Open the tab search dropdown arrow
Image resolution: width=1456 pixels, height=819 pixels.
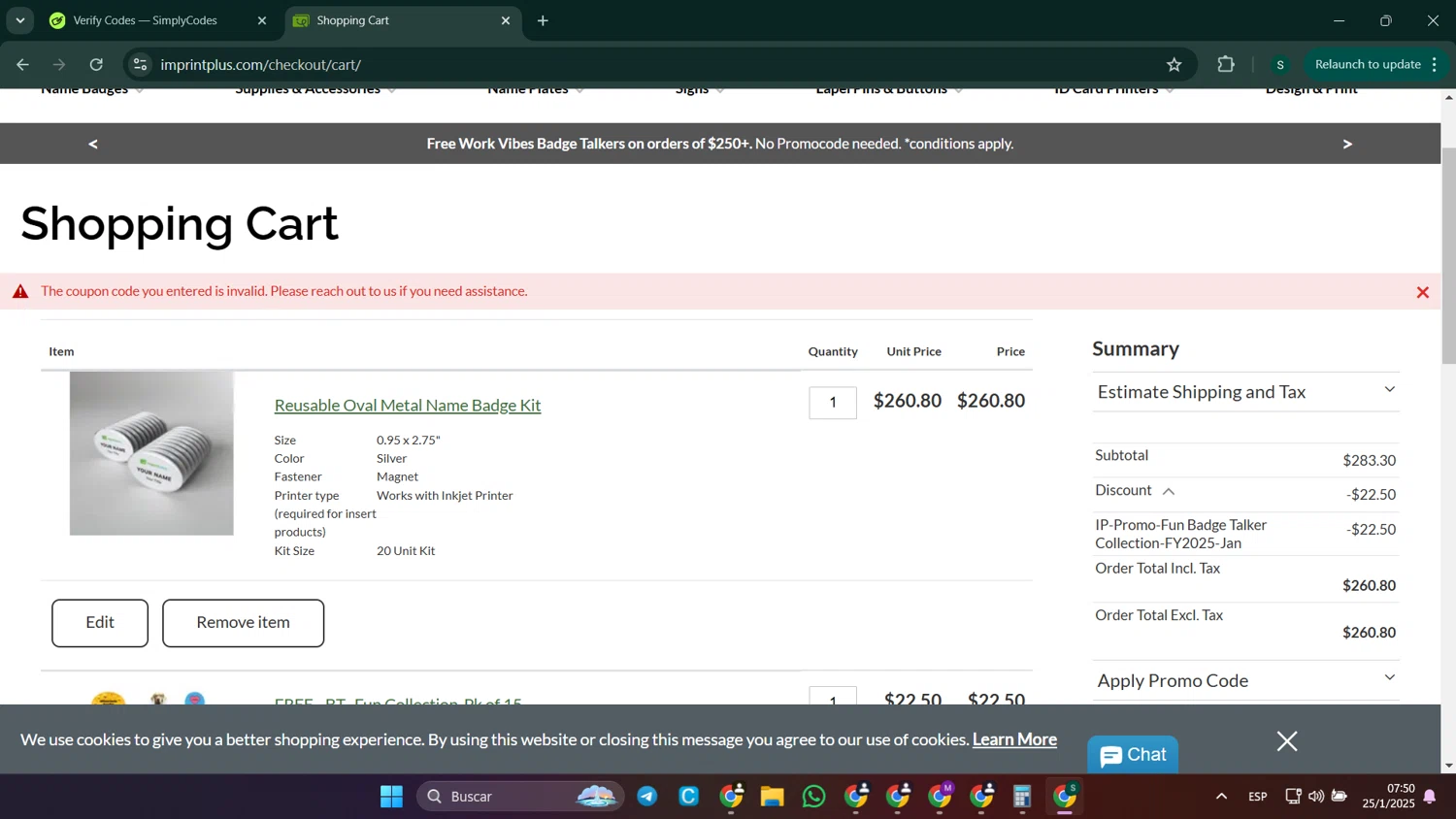(19, 20)
